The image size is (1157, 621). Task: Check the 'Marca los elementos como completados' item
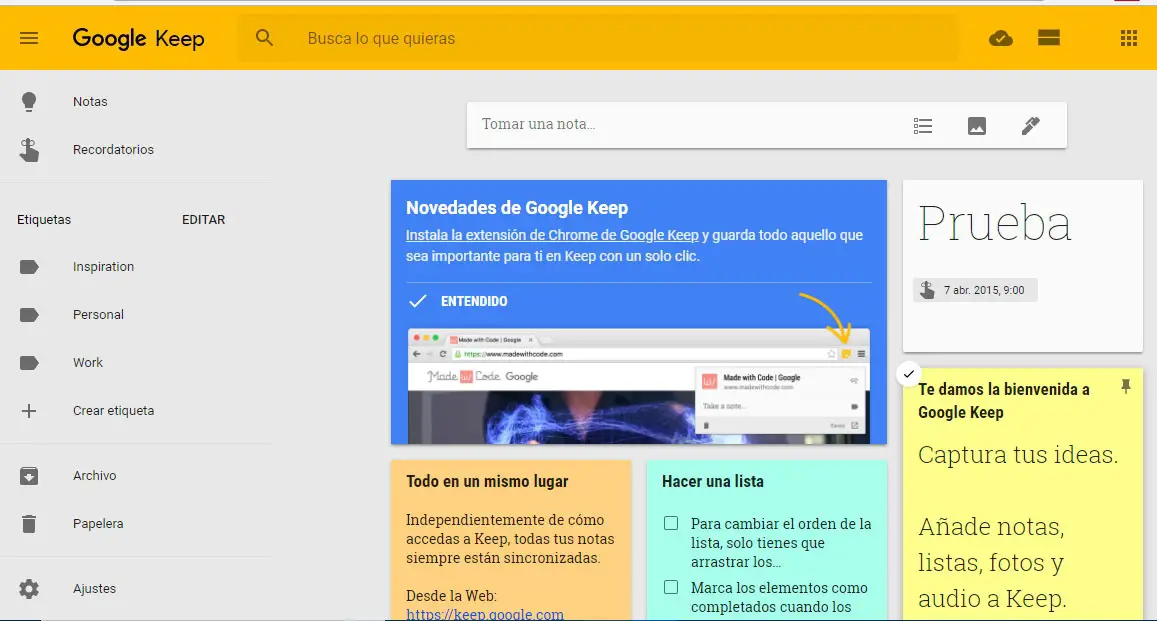[x=671, y=587]
